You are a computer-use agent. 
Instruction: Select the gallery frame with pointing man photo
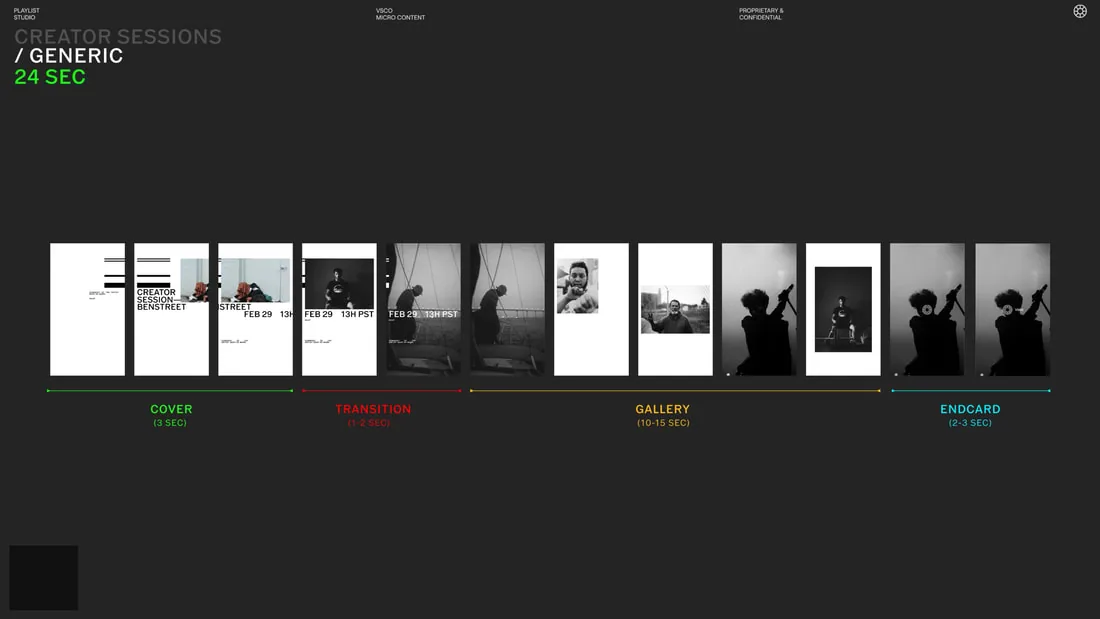pyautogui.click(x=591, y=310)
